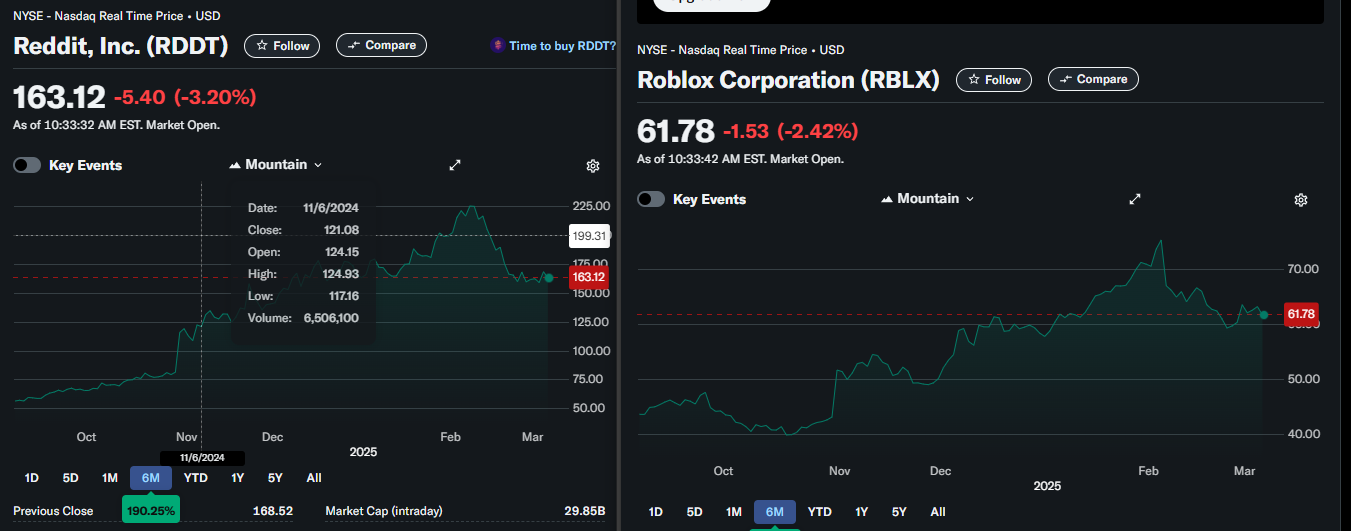Screen dimensions: 1351x531
Task: Open 'Time to buy RDDT?' link
Action: (x=553, y=45)
